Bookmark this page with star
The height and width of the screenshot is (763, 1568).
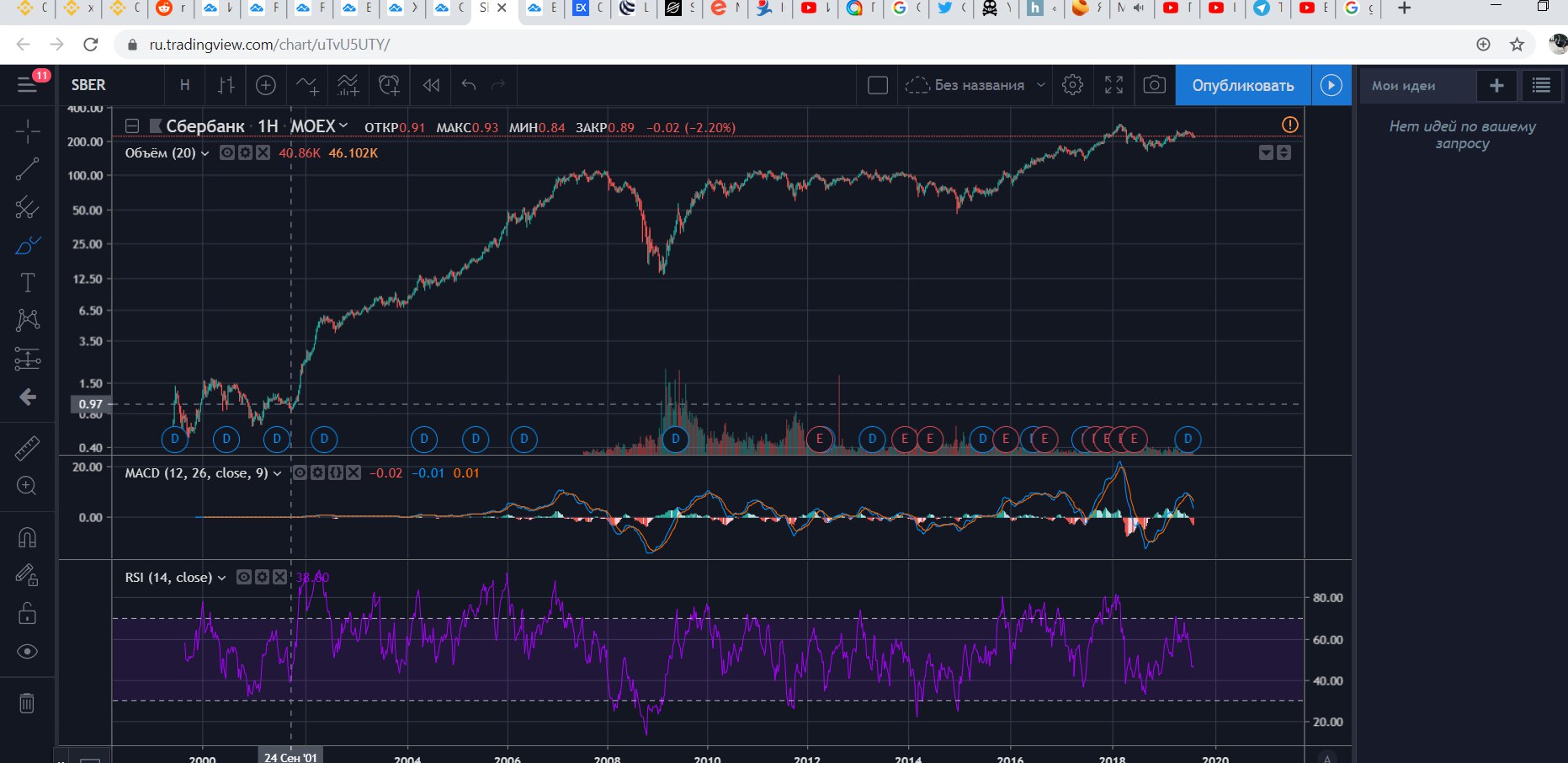[x=1517, y=45]
